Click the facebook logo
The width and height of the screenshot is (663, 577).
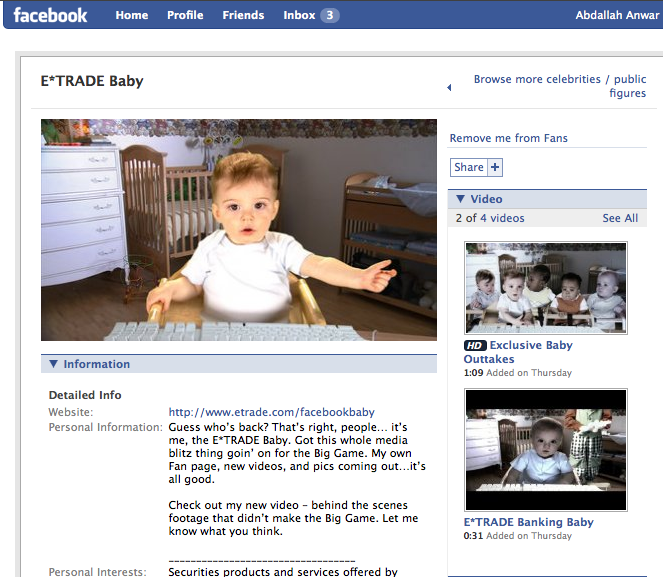(x=50, y=15)
